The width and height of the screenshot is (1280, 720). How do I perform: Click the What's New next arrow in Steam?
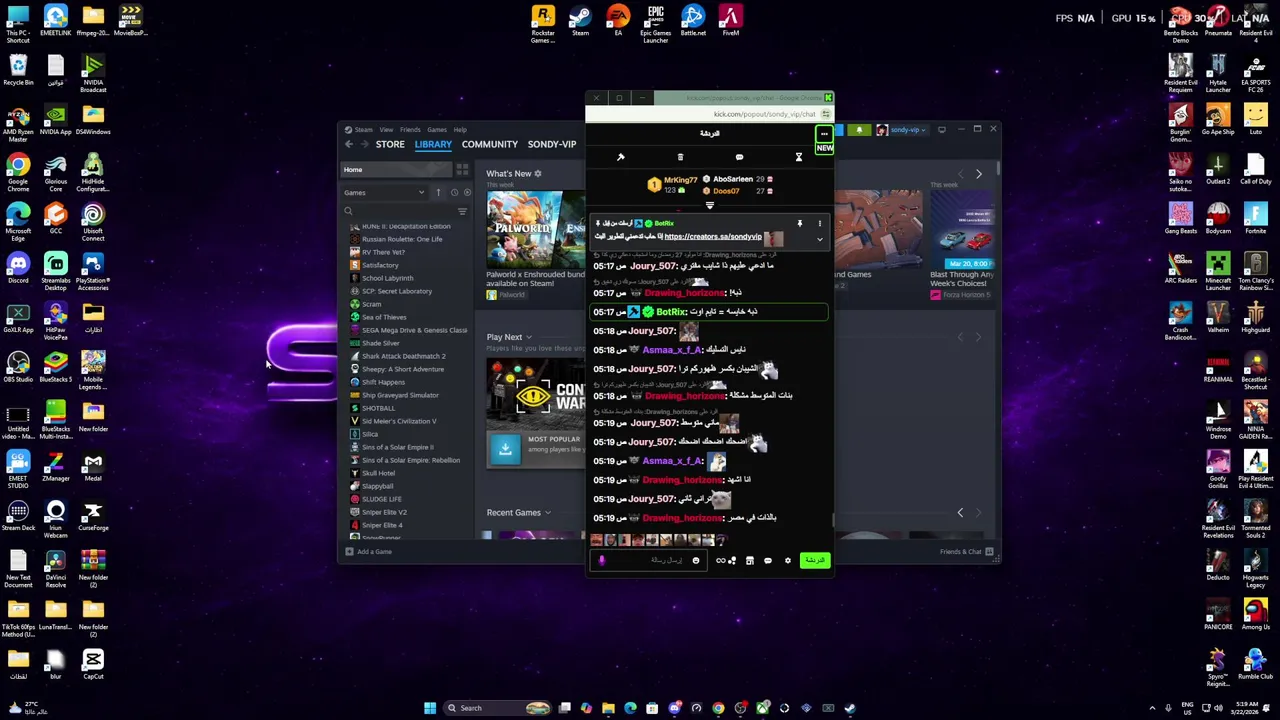(x=978, y=174)
